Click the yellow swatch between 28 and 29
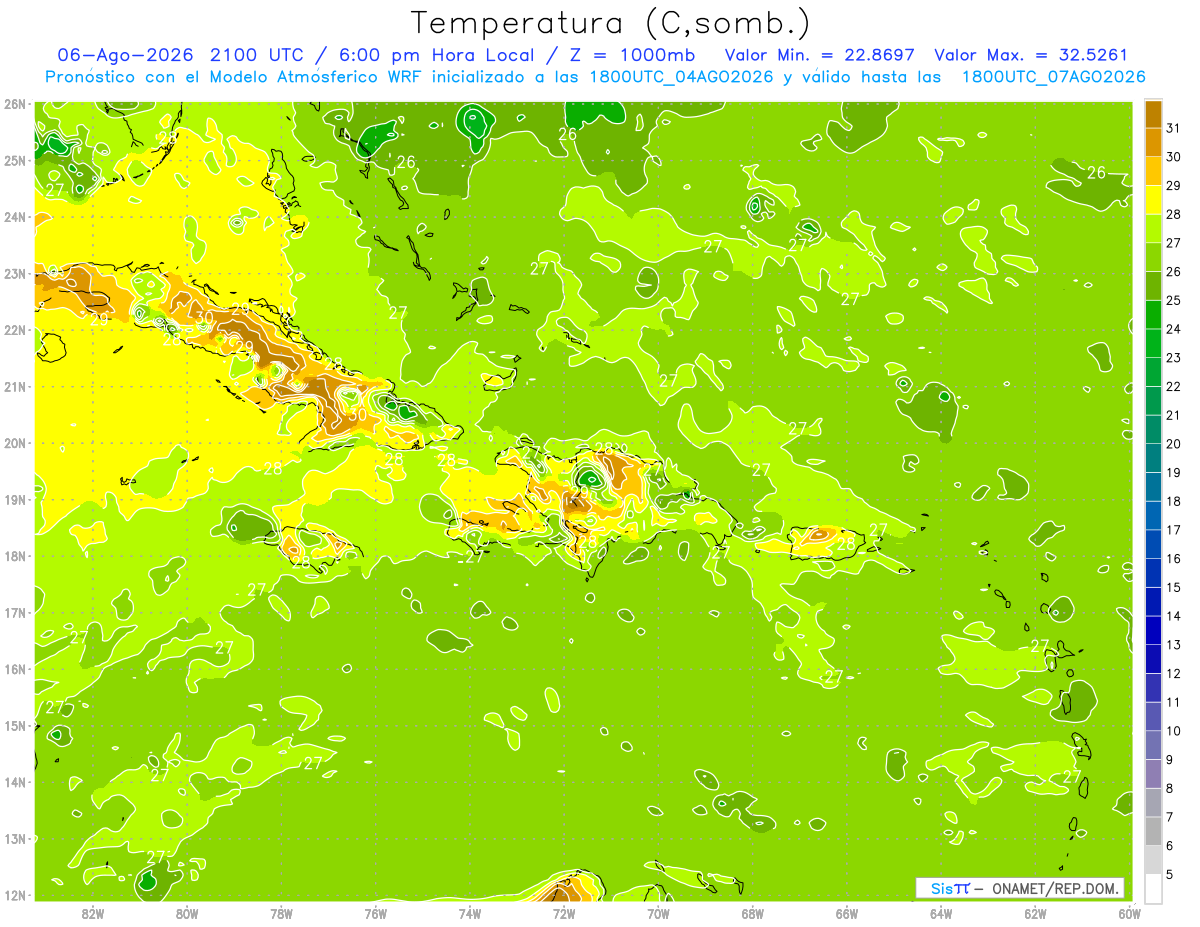The width and height of the screenshot is (1200, 927). [x=1153, y=200]
